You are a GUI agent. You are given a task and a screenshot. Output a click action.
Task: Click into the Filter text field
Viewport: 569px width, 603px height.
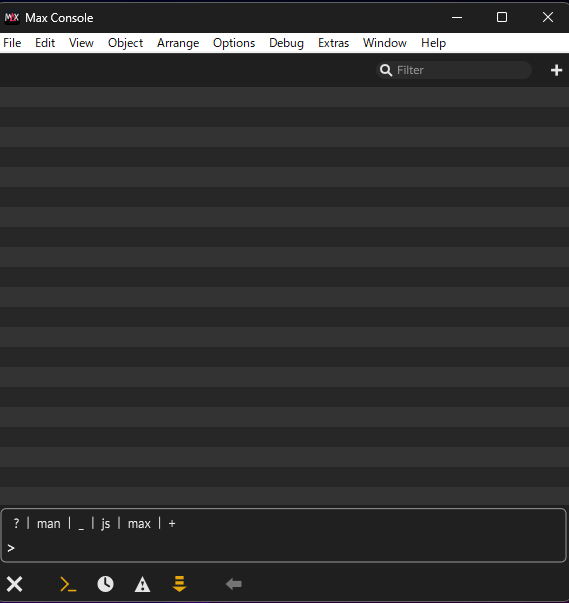point(454,70)
